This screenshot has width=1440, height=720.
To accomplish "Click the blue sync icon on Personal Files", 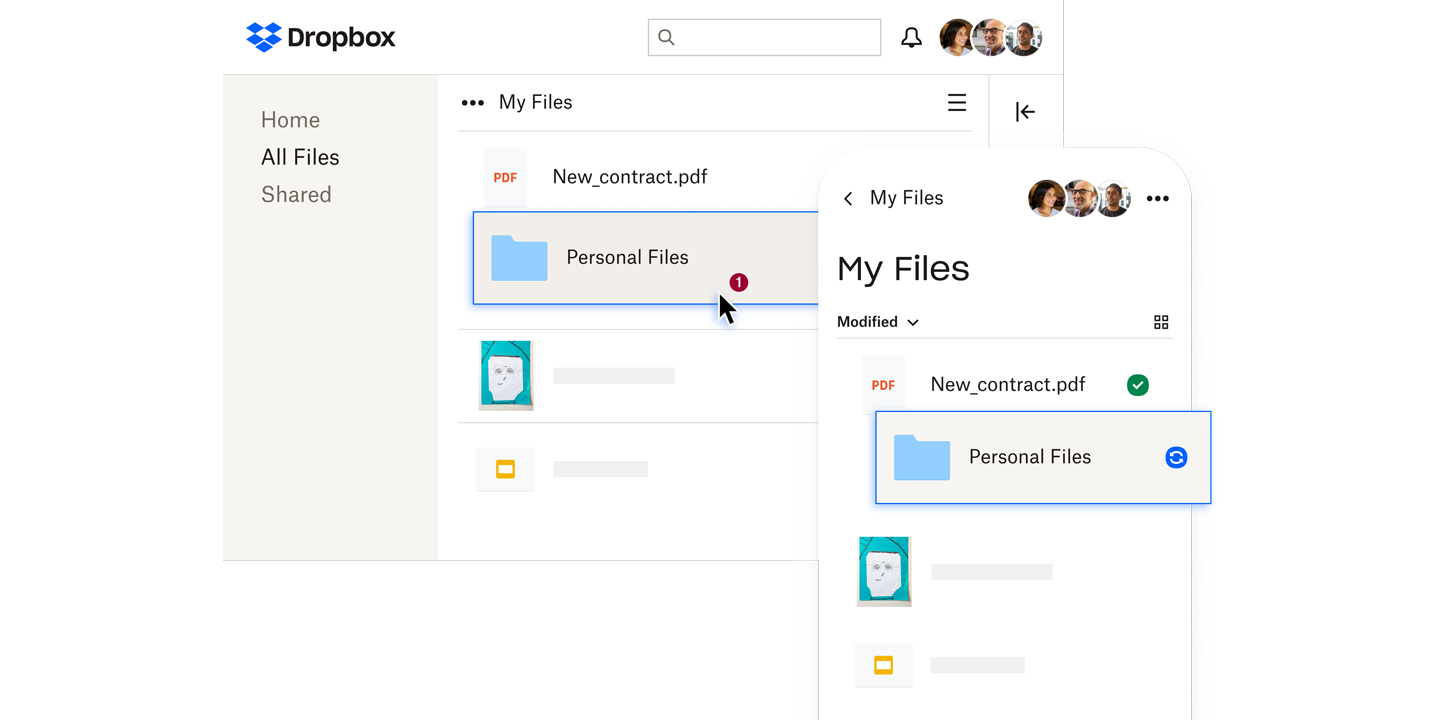I will point(1176,457).
